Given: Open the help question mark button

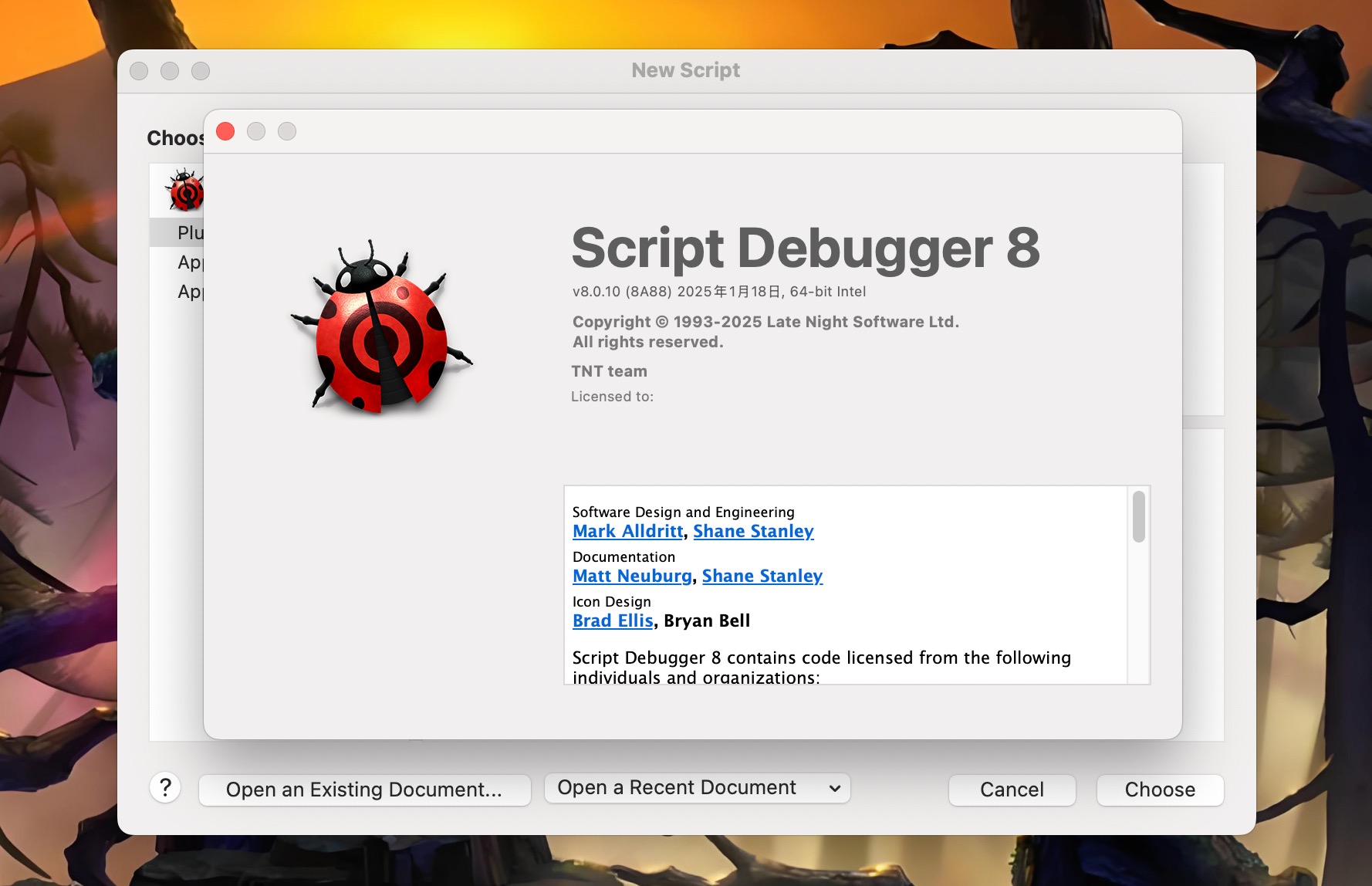Looking at the screenshot, I should click(x=165, y=788).
